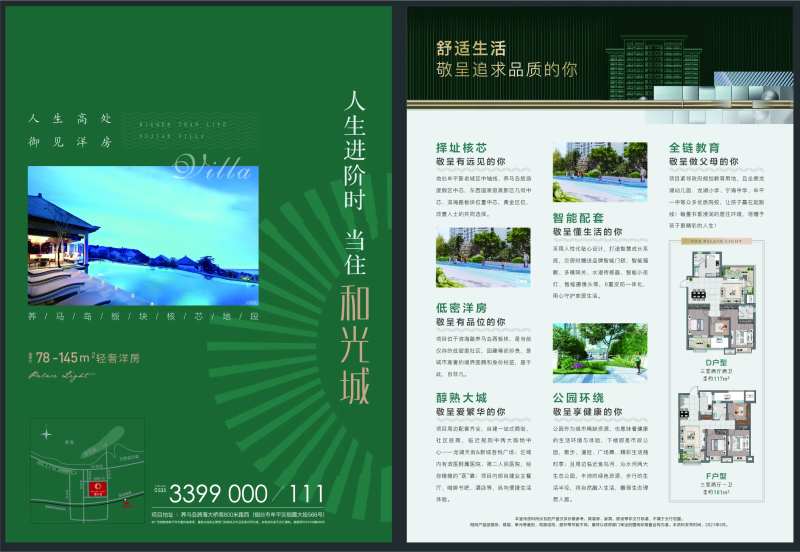Image resolution: width=800 pixels, height=552 pixels.
Task: Click the '敬呈做父母的你' subtitle
Action: 704,162
